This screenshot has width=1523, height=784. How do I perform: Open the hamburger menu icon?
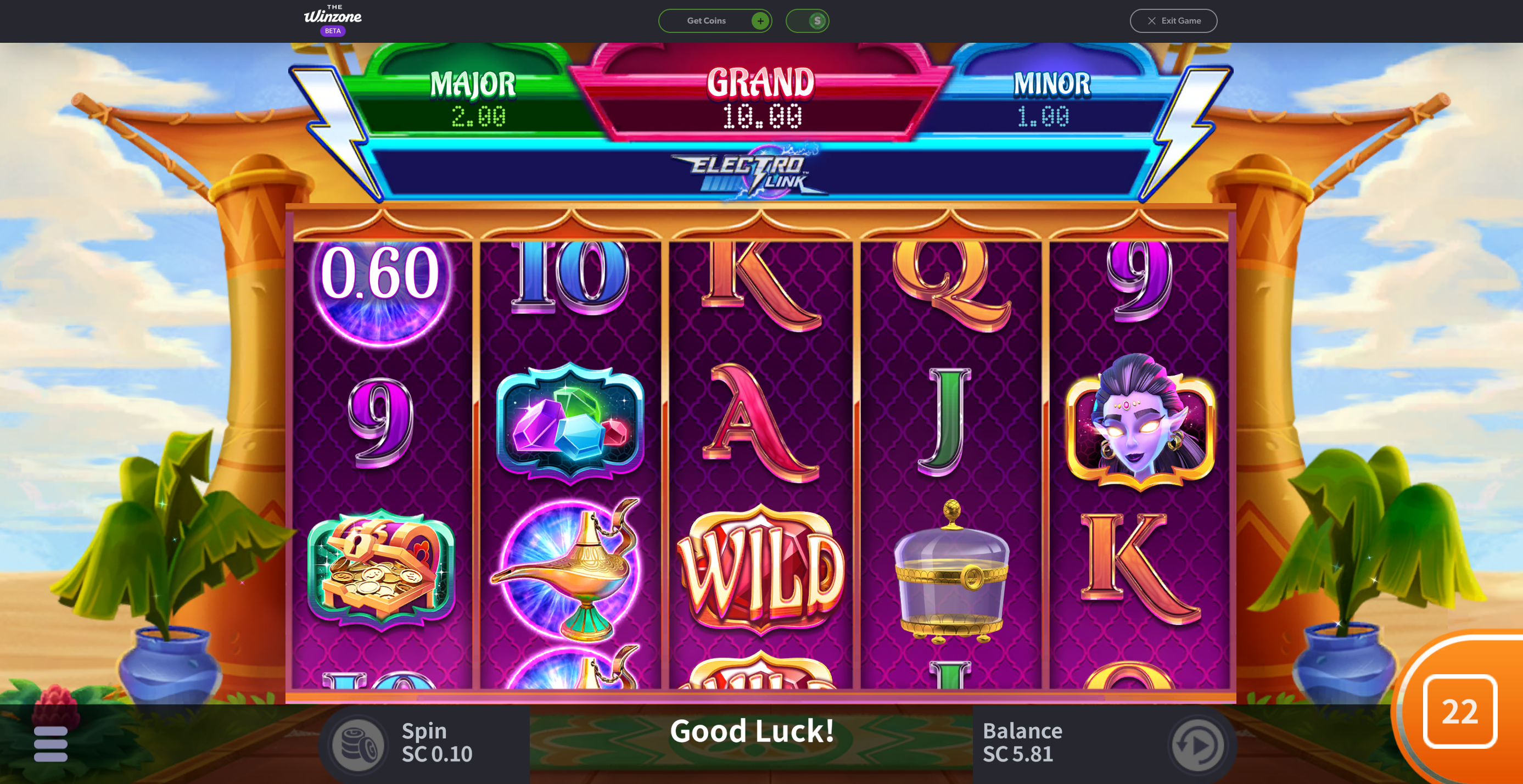point(51,744)
